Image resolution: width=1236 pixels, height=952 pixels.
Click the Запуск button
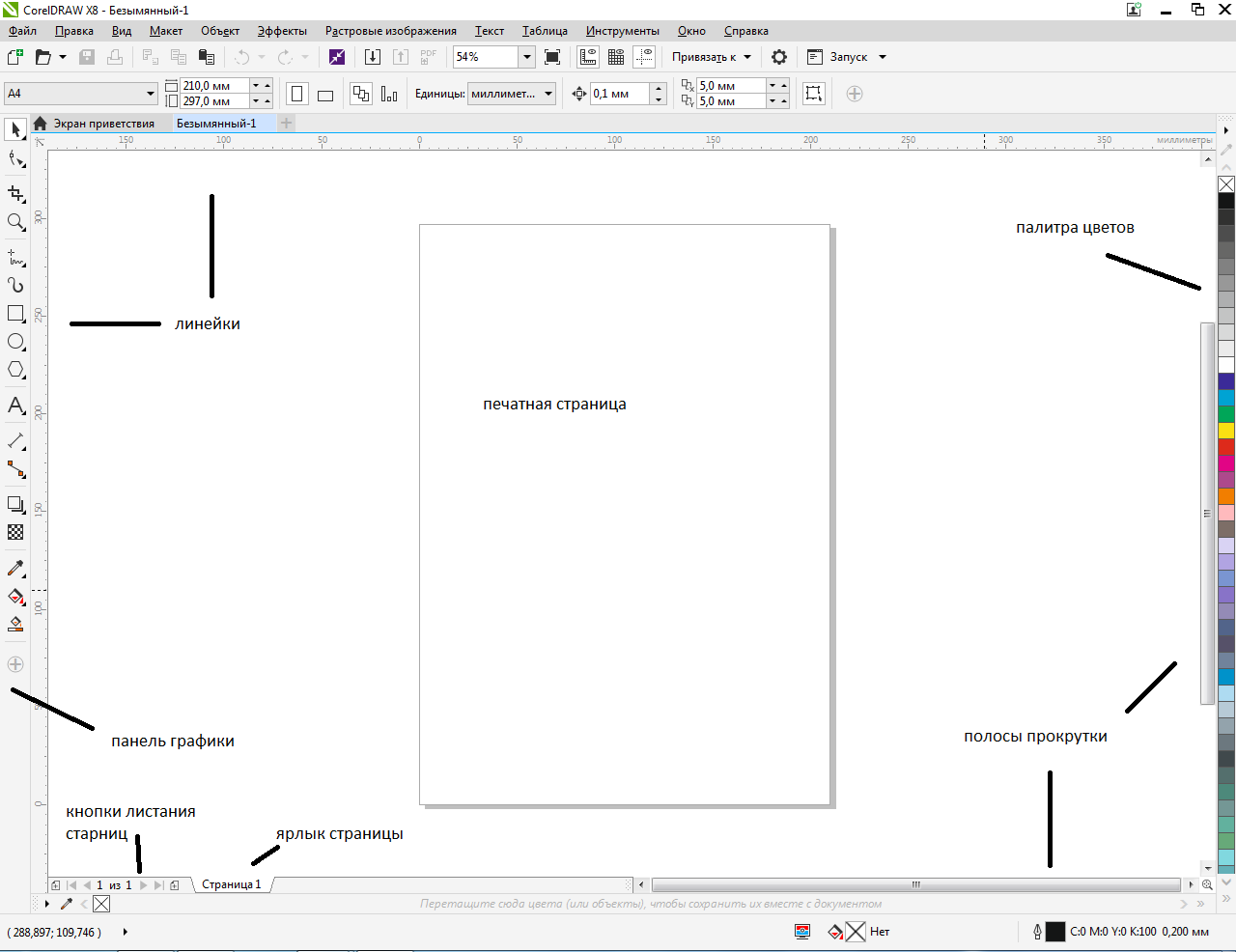click(x=847, y=57)
